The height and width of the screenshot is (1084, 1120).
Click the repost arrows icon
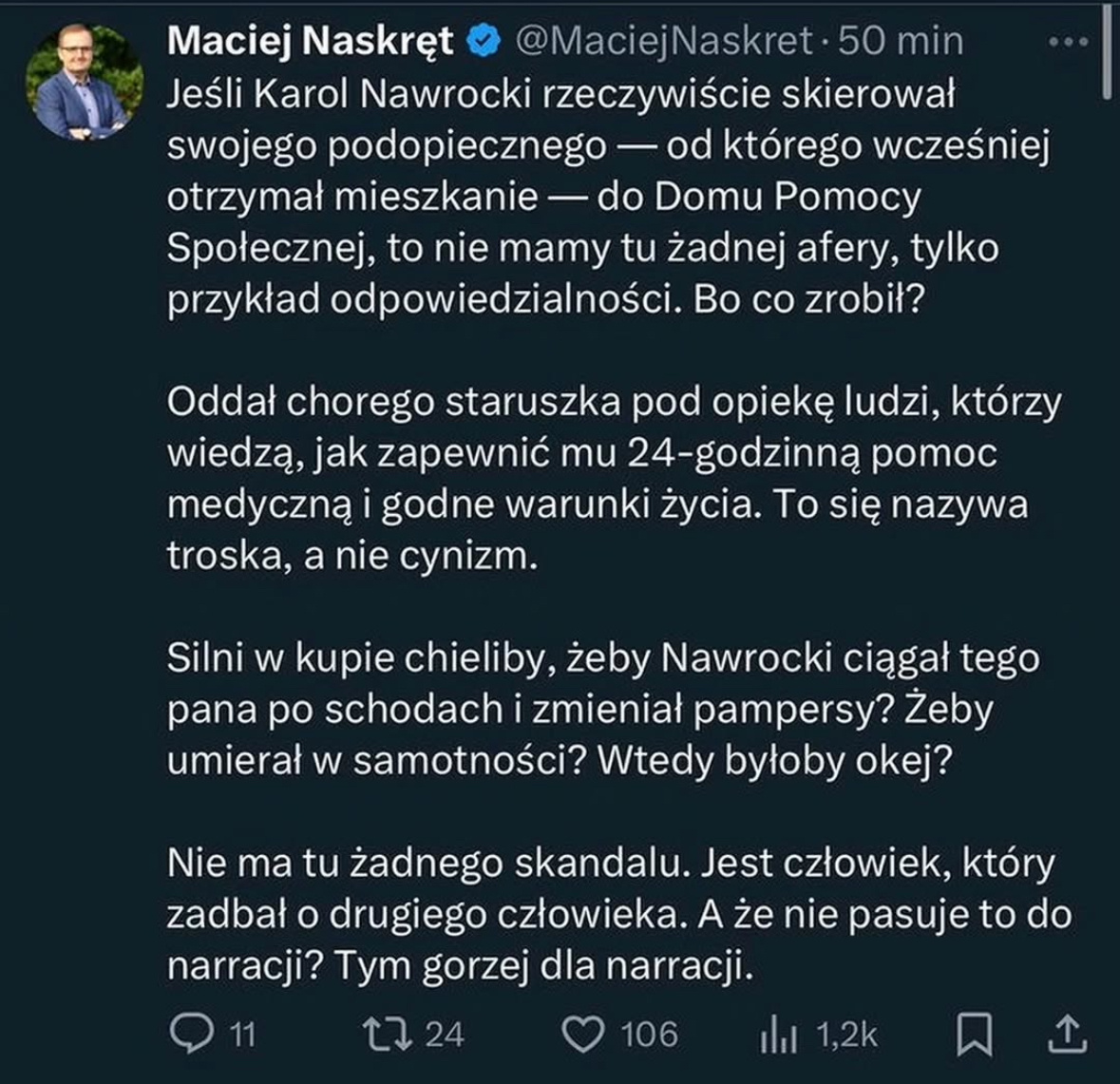[x=388, y=1034]
